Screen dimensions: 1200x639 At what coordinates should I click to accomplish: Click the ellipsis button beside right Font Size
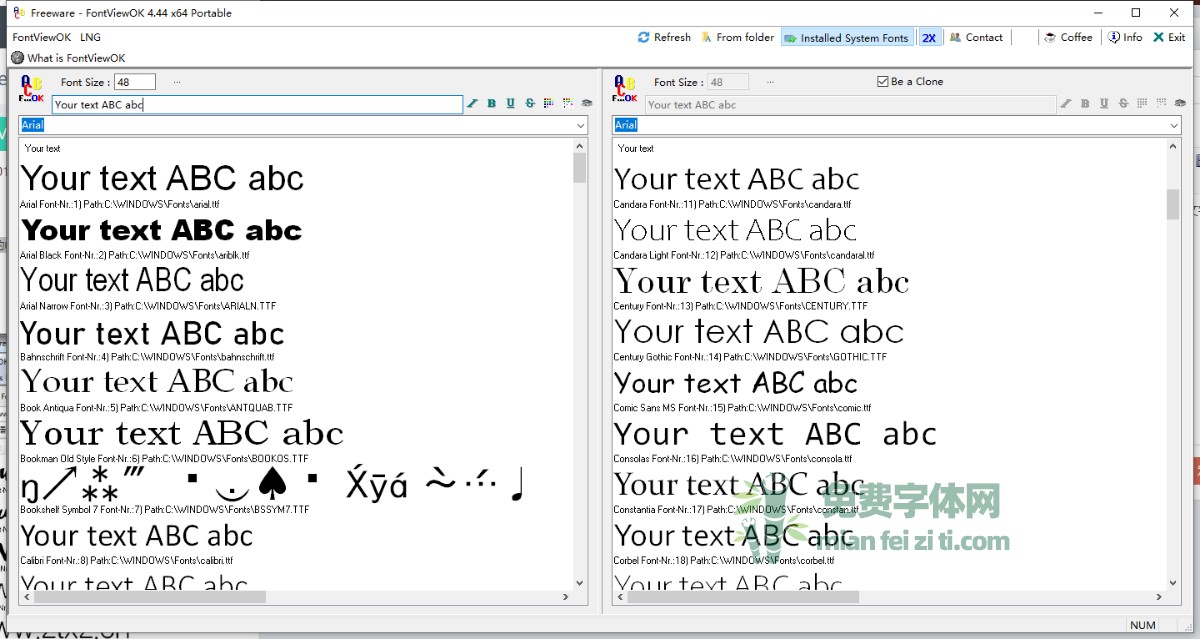[769, 82]
